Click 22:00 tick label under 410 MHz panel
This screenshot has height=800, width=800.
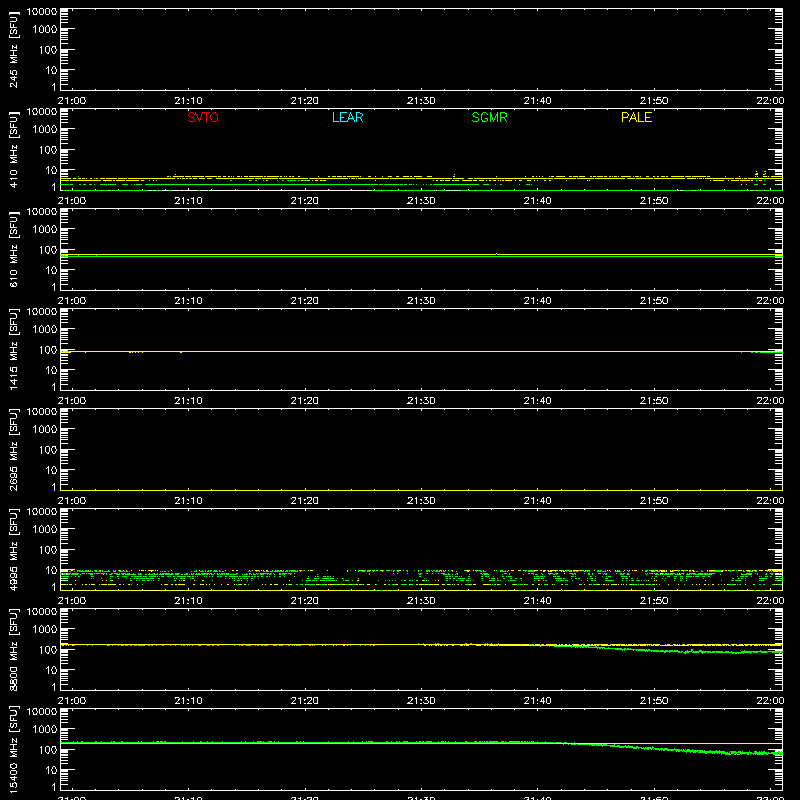pos(770,201)
